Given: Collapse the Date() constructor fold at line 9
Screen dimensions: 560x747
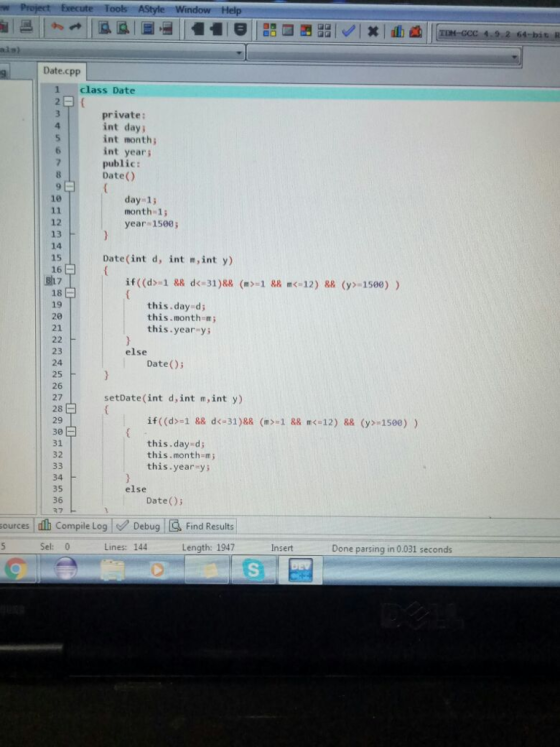Looking at the screenshot, I should [70, 186].
